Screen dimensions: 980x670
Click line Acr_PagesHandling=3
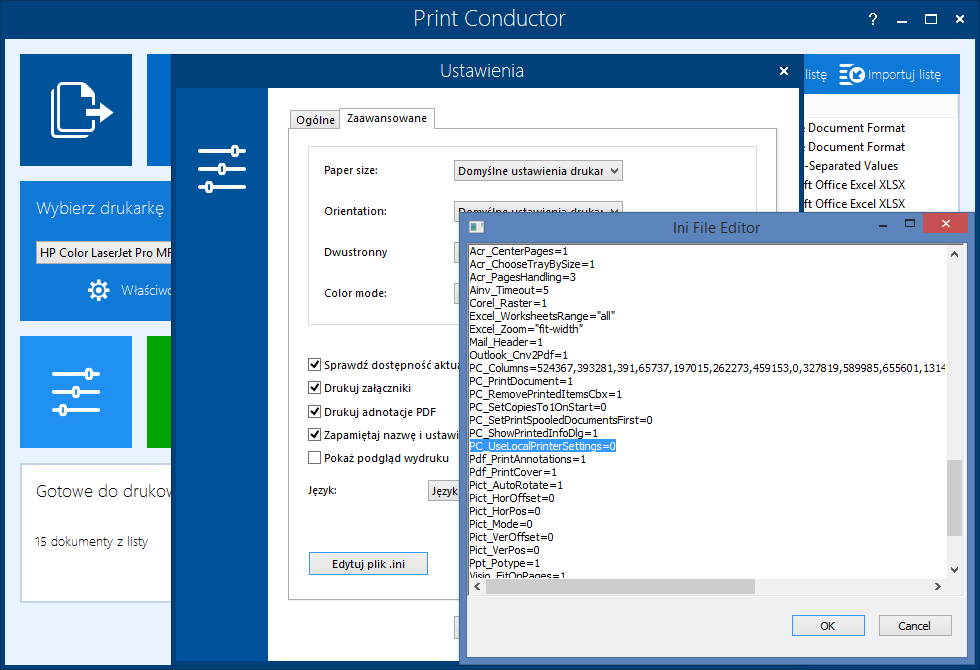[522, 277]
